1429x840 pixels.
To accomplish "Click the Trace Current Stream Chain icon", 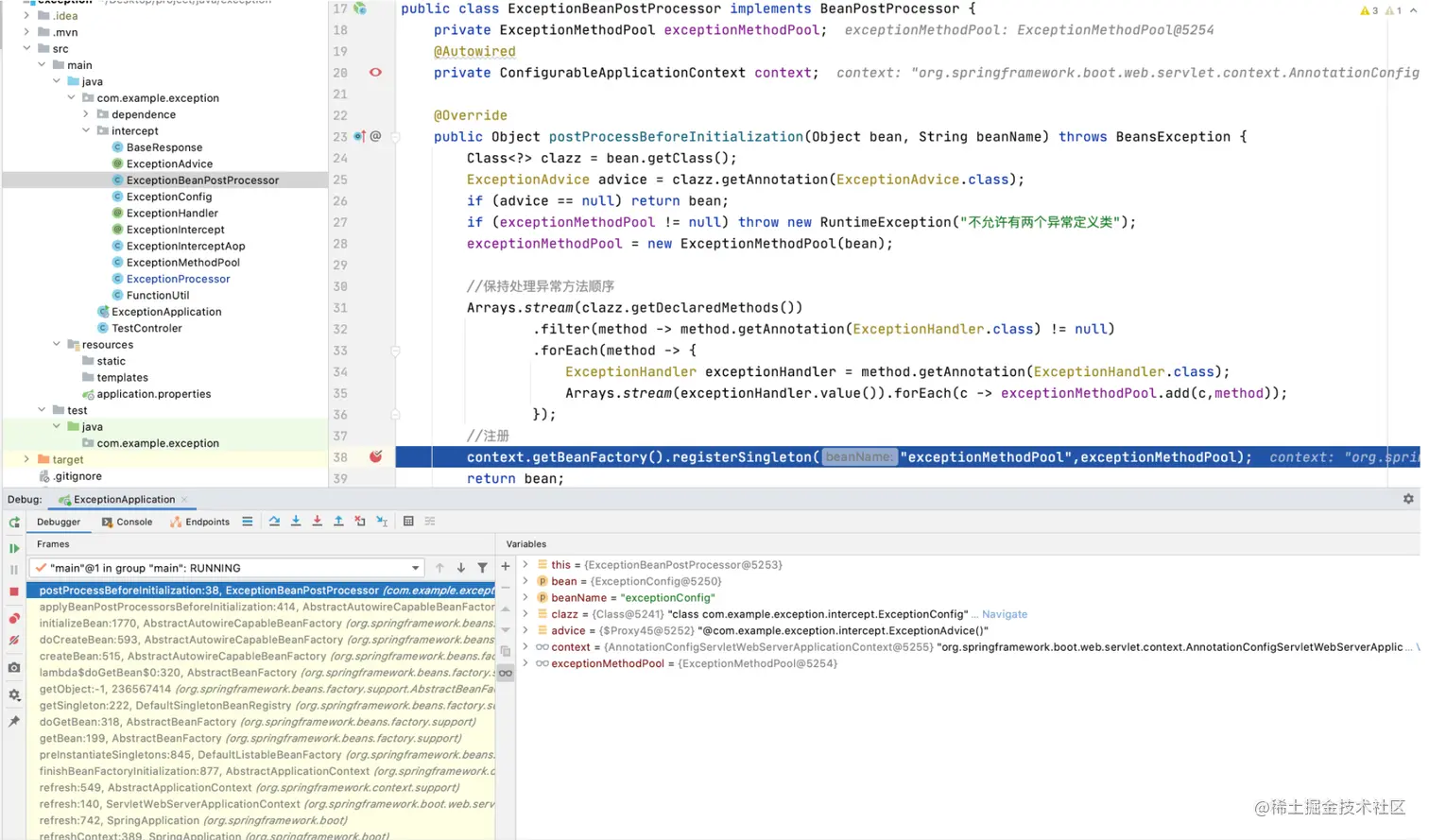I will point(430,522).
